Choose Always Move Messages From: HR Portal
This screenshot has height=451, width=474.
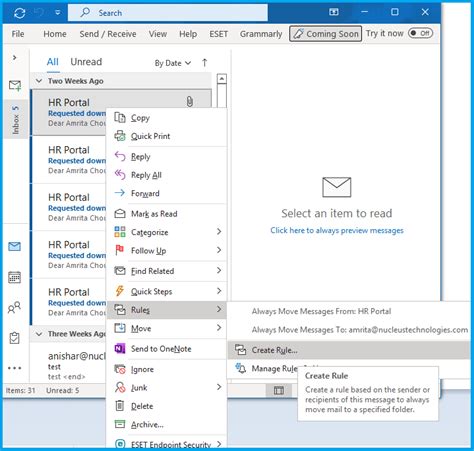349,312
